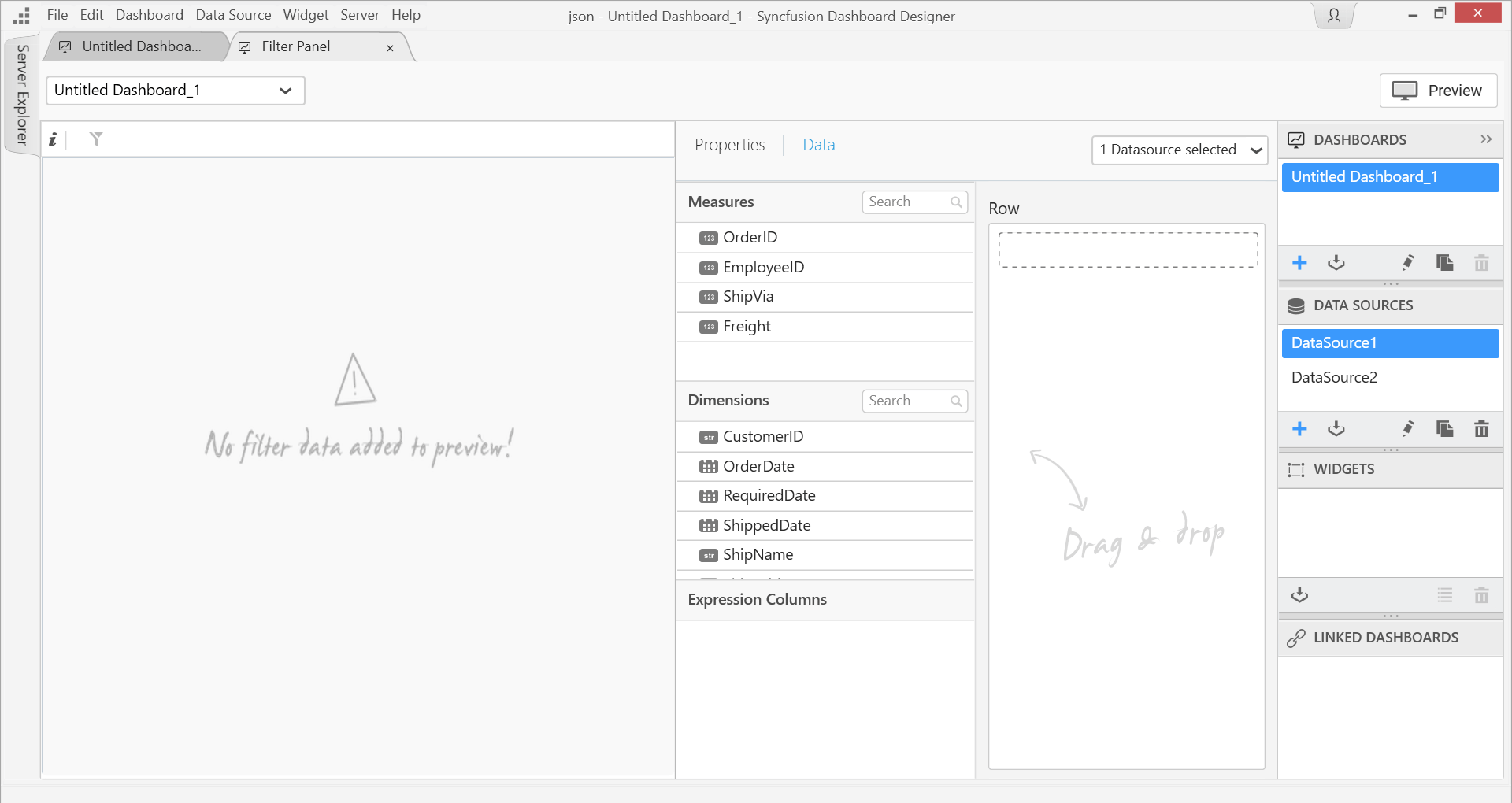The width and height of the screenshot is (1512, 803).
Task: Click the info icon in filter panel toolbar
Action: coord(53,139)
